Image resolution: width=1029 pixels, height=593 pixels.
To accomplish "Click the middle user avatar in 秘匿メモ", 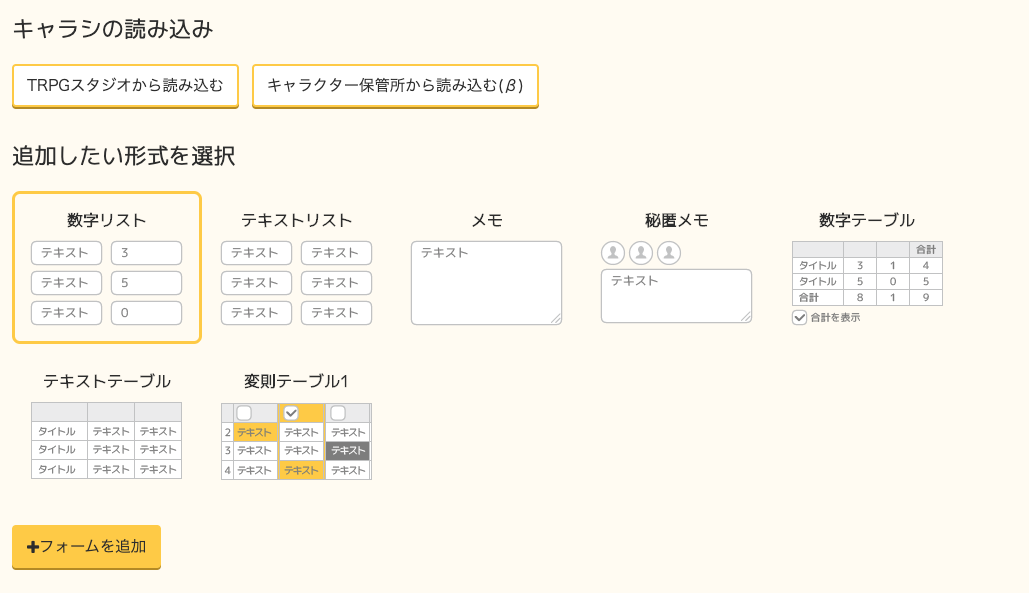I will point(641,253).
